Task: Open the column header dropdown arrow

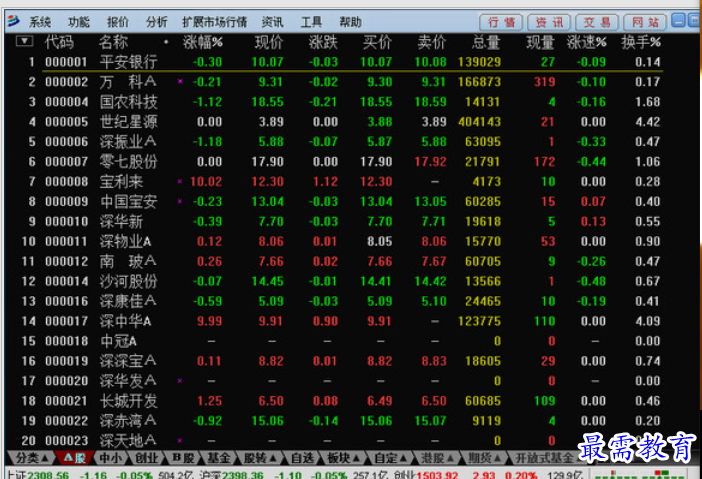Action: pyautogui.click(x=24, y=41)
